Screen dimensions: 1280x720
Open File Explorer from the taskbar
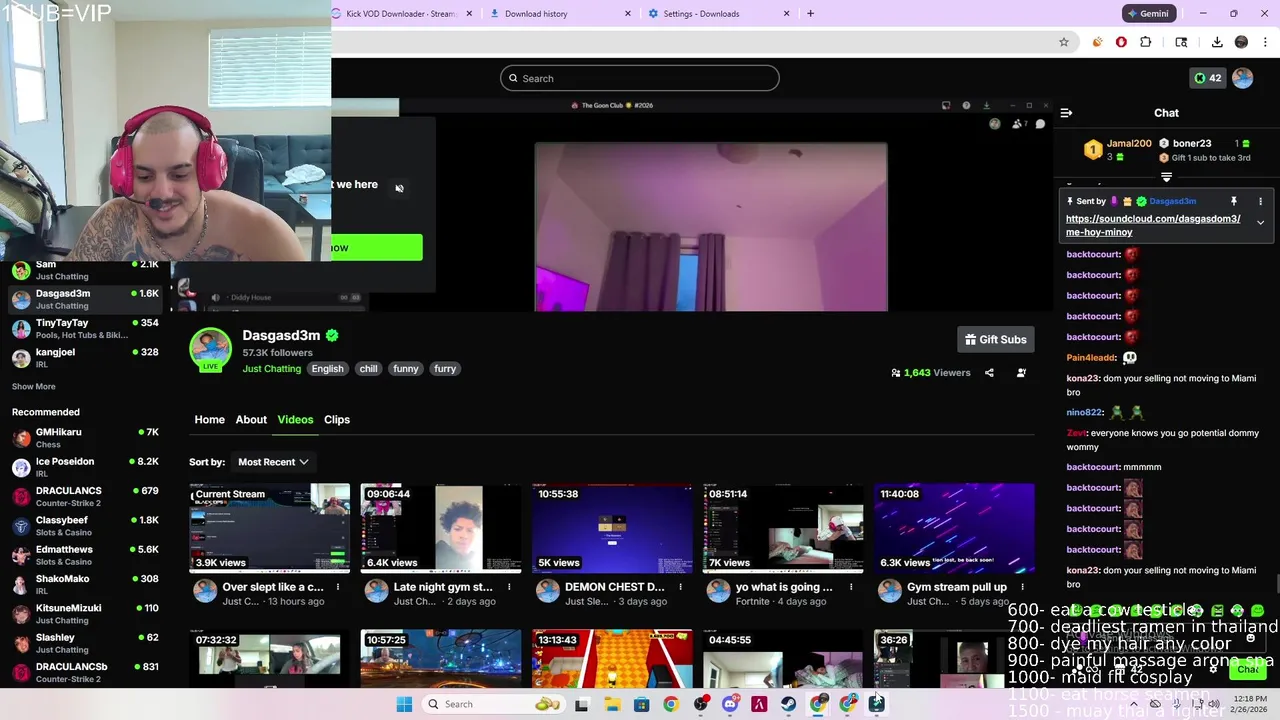tap(612, 704)
